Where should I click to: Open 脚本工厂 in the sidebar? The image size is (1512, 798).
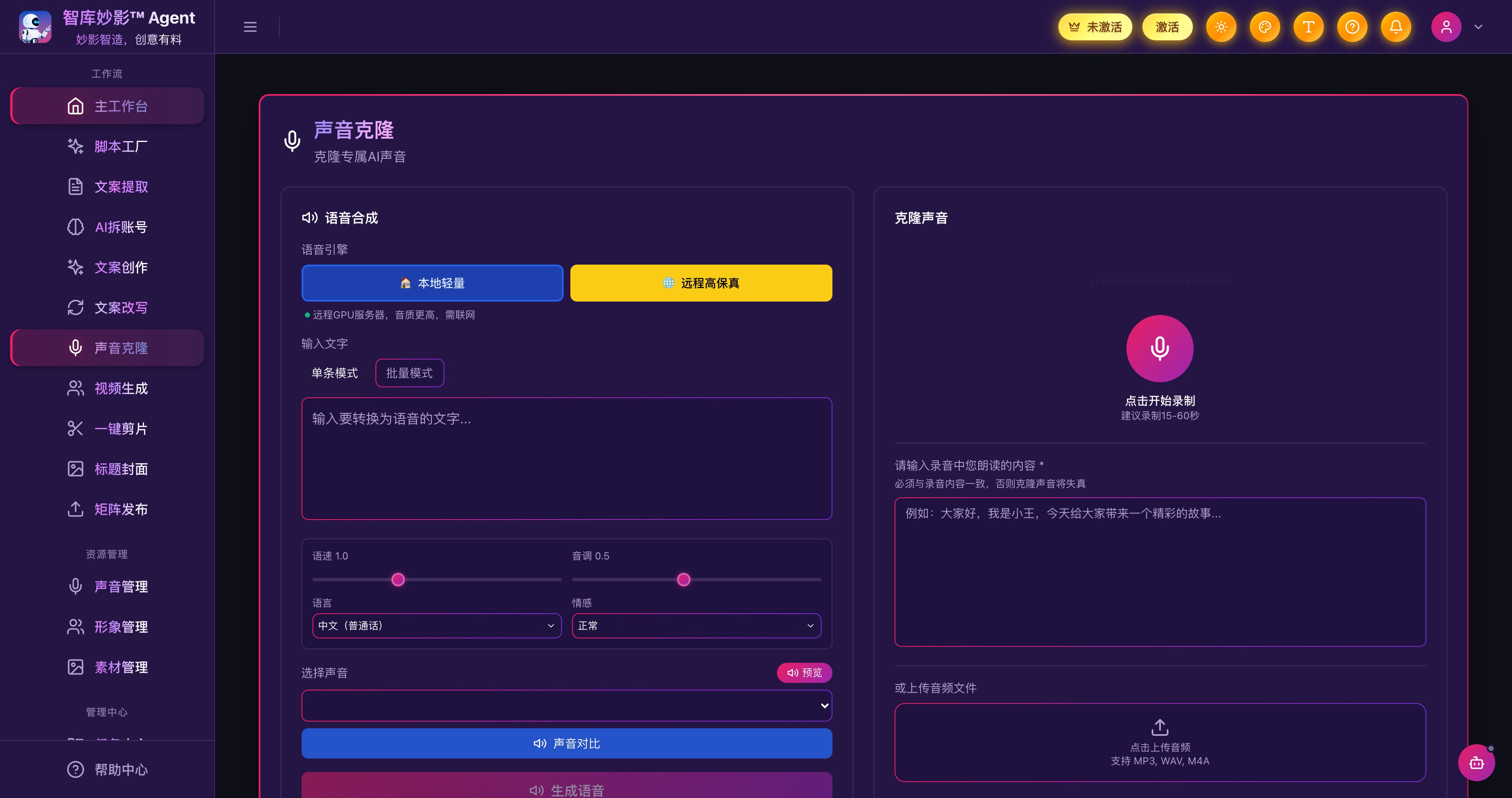click(108, 146)
